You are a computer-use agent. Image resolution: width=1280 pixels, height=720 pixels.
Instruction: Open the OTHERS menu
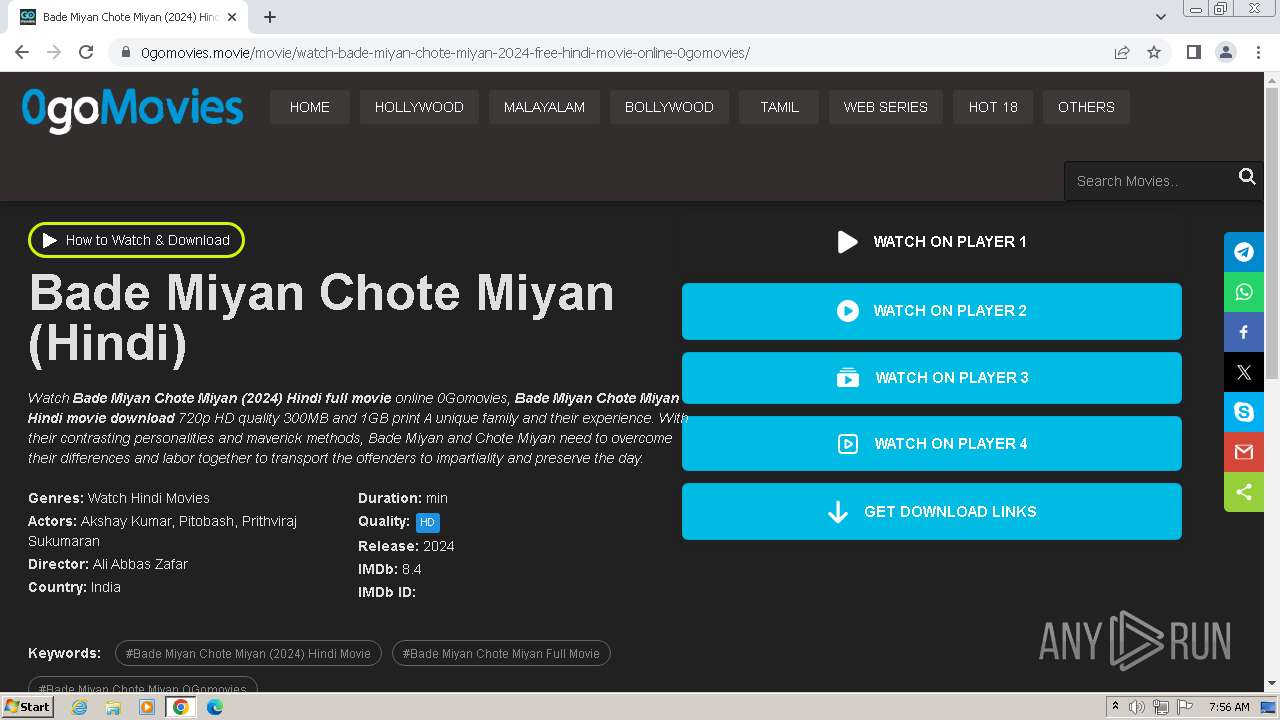[x=1086, y=107]
